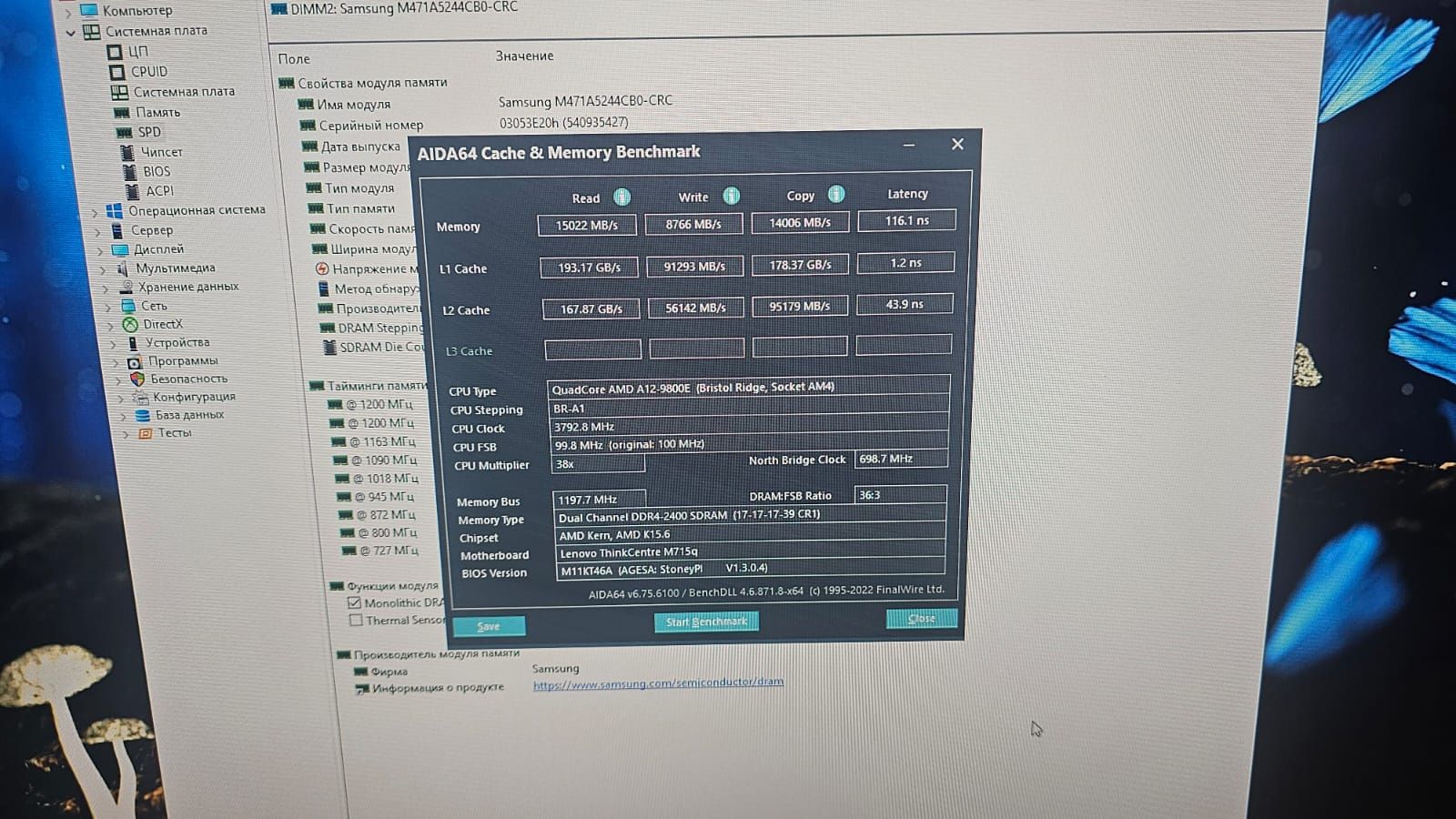The image size is (1456, 819).
Task: Click the Мультимедиа speaker icon
Action: tap(123, 268)
